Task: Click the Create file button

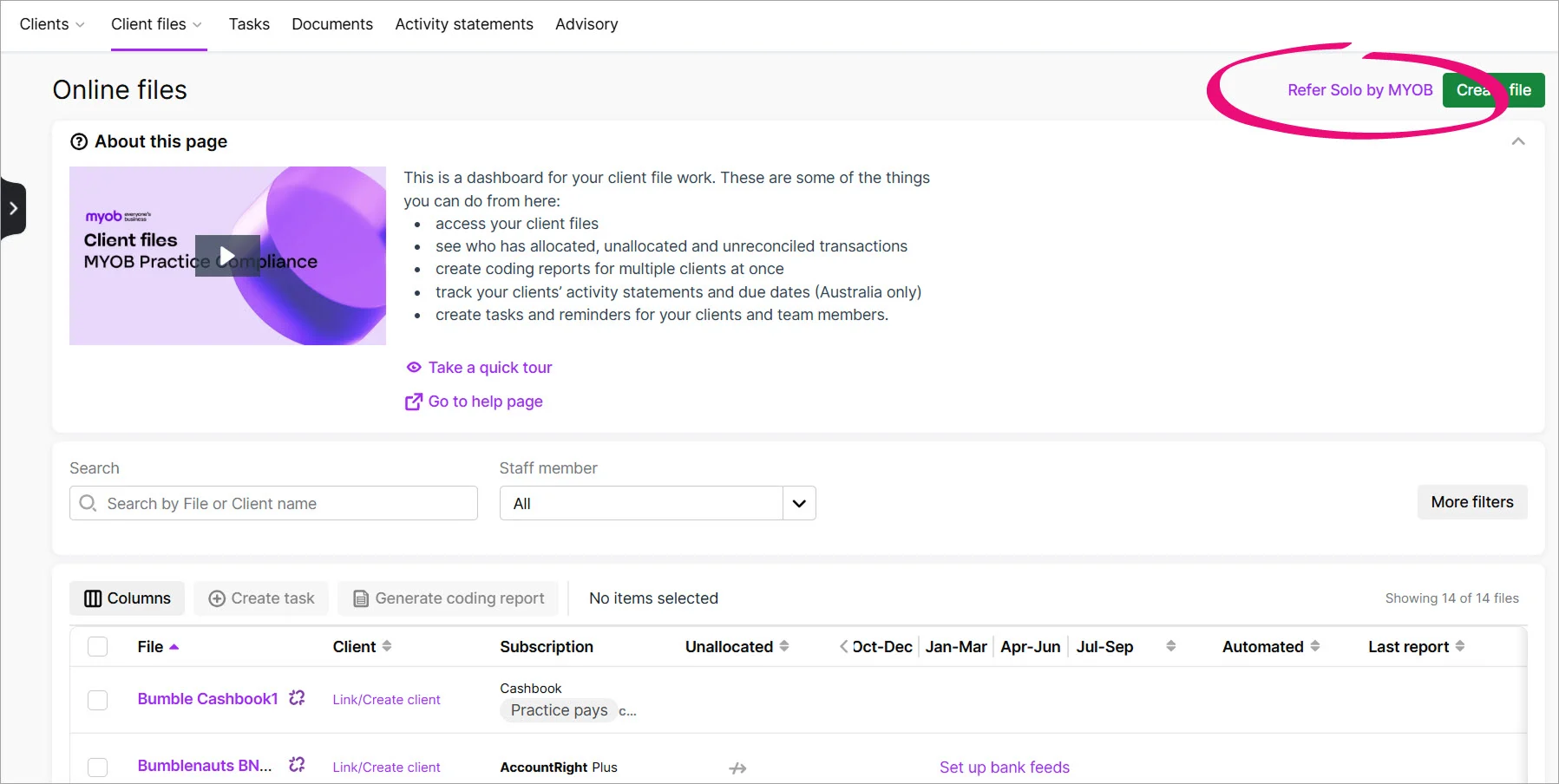Action: tap(1494, 90)
